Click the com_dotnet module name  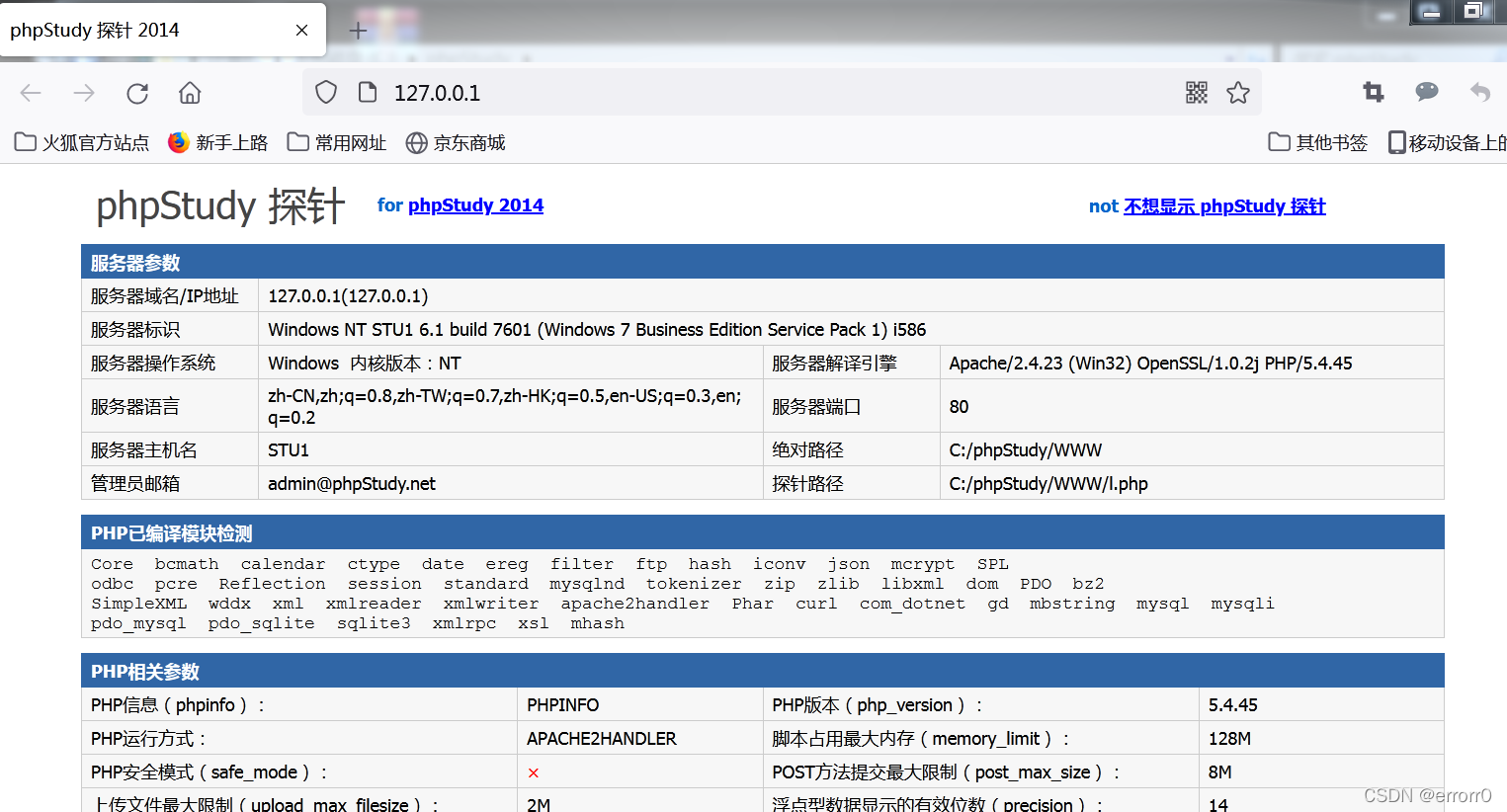click(912, 604)
